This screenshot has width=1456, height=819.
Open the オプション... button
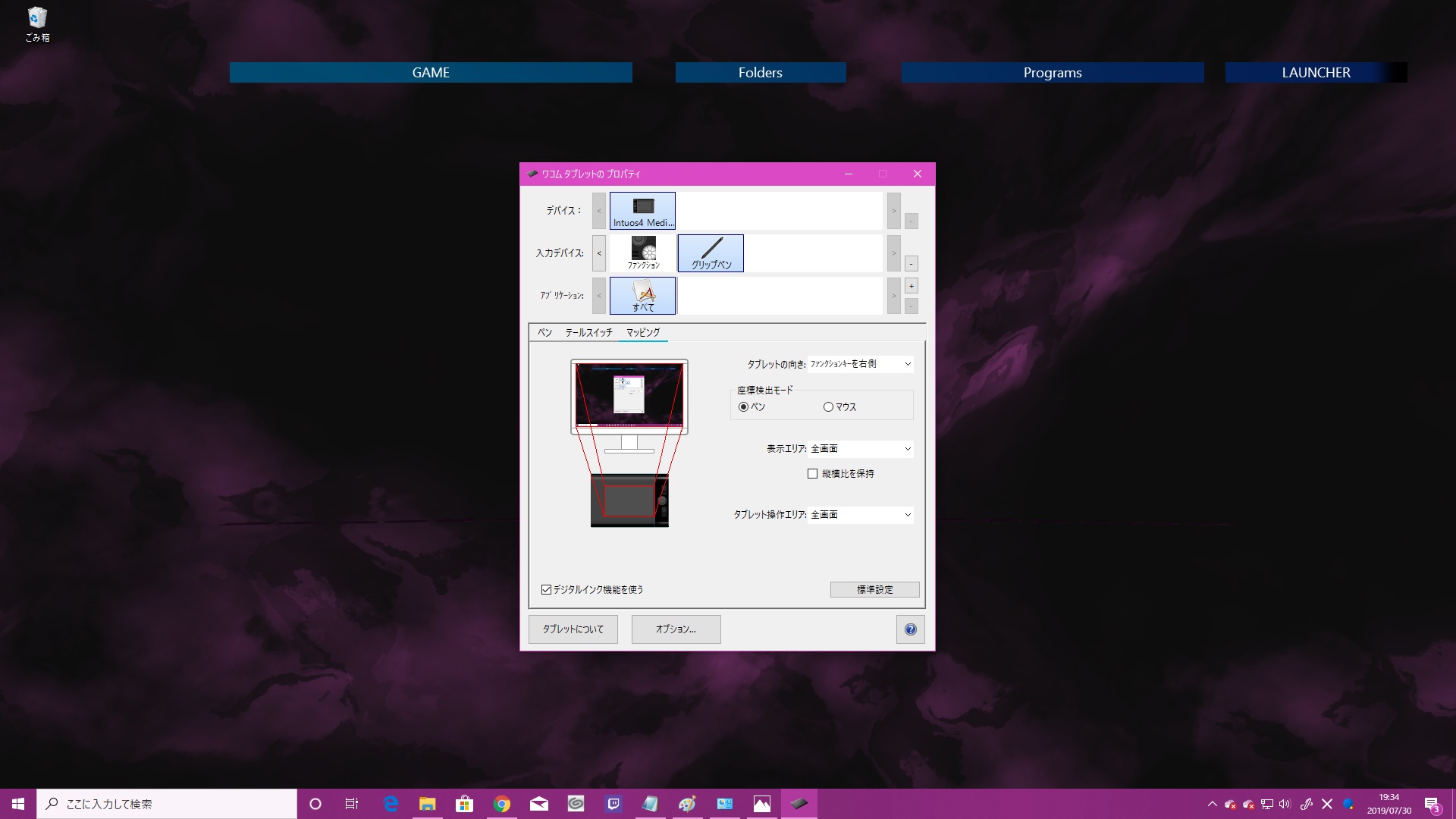click(676, 629)
